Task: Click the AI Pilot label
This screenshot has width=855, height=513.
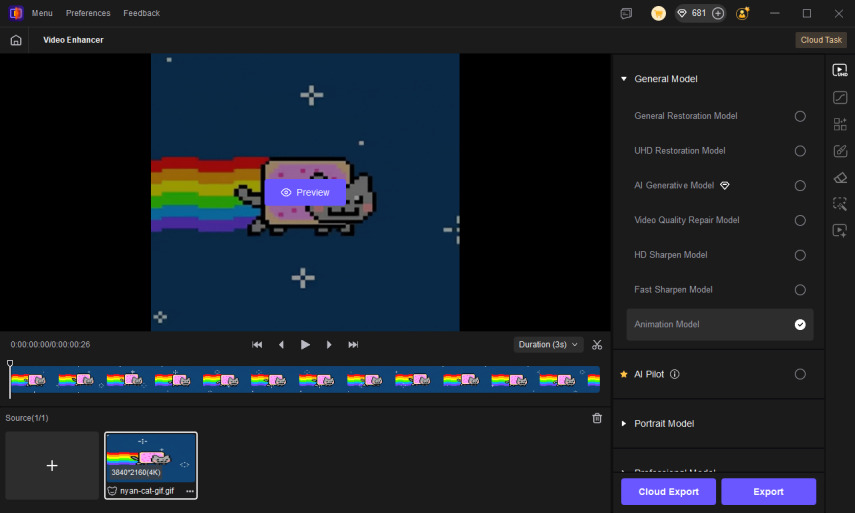Action: coord(649,374)
